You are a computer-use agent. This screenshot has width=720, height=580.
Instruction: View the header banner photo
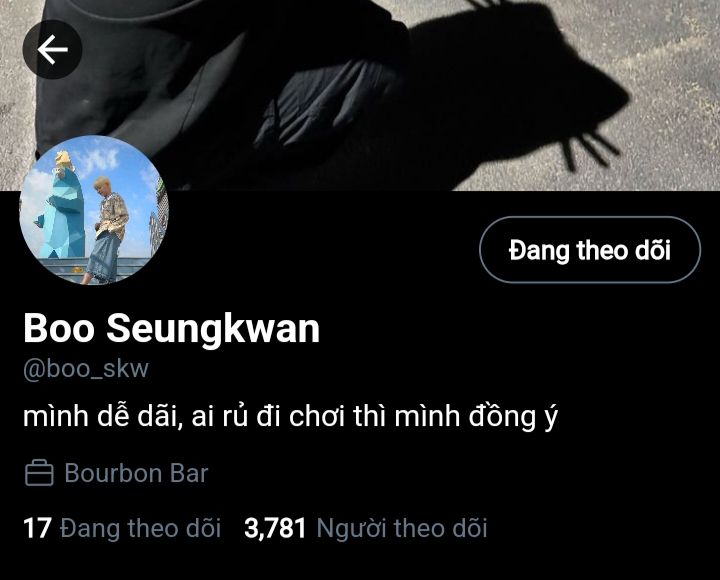(360, 95)
